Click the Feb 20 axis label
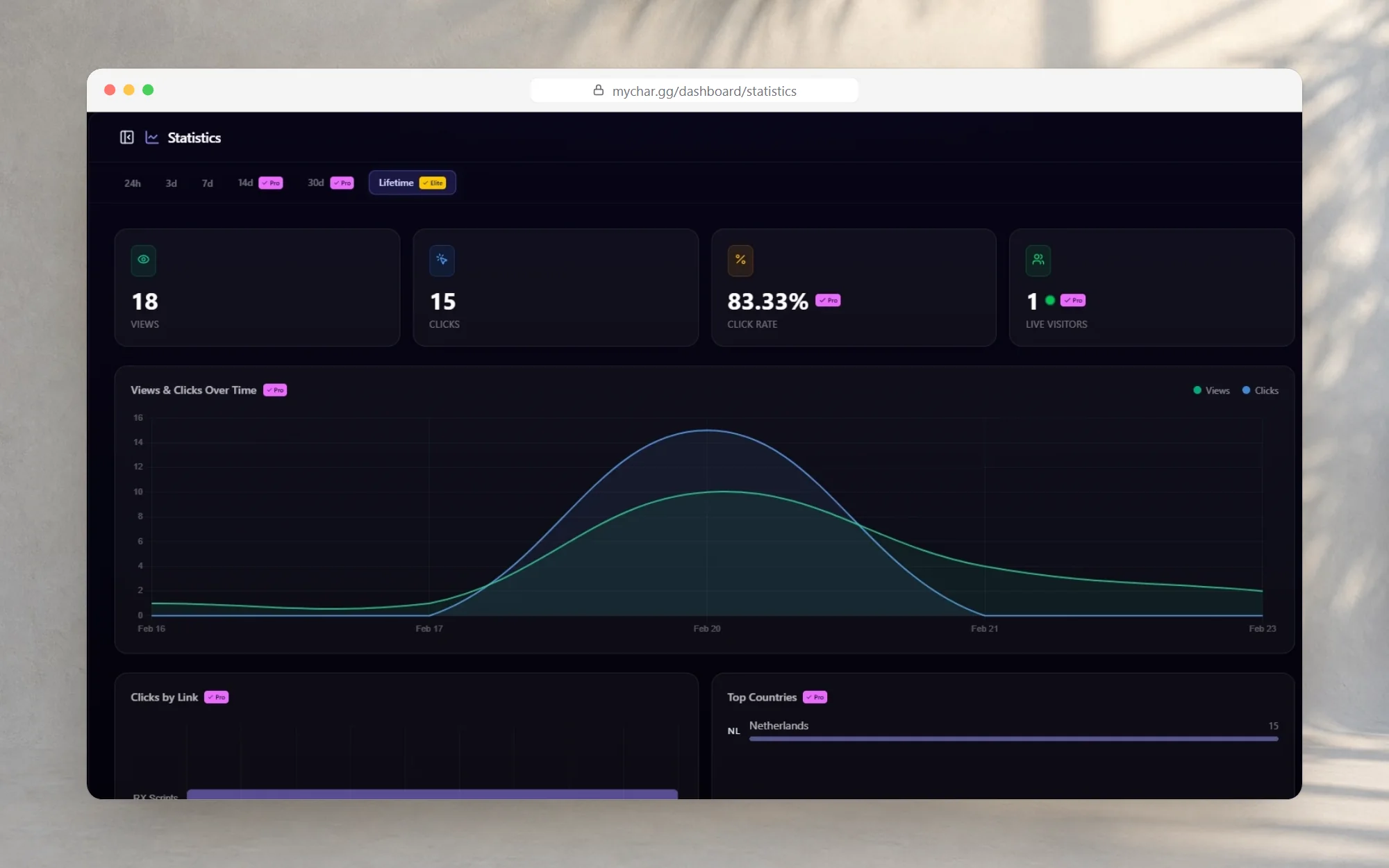Screen dimensions: 1389x868 pyautogui.click(x=707, y=629)
